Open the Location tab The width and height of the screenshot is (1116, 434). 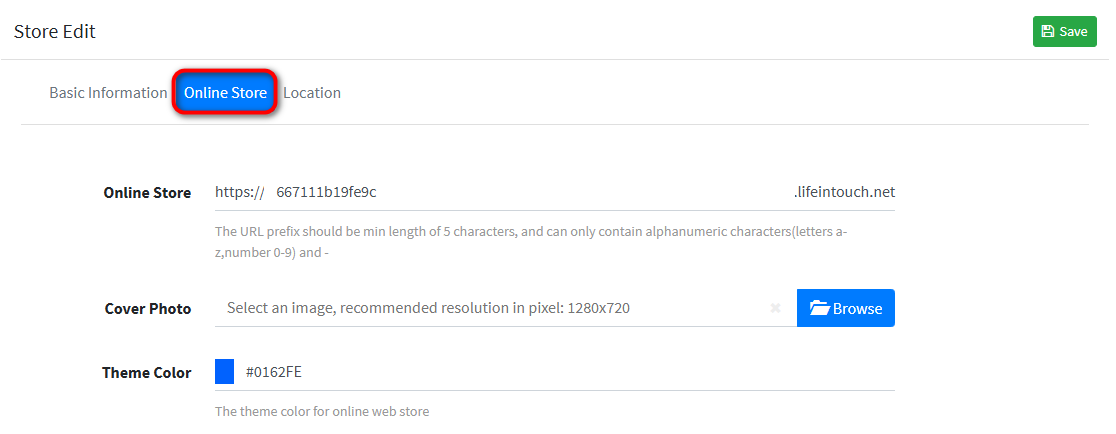pos(312,93)
